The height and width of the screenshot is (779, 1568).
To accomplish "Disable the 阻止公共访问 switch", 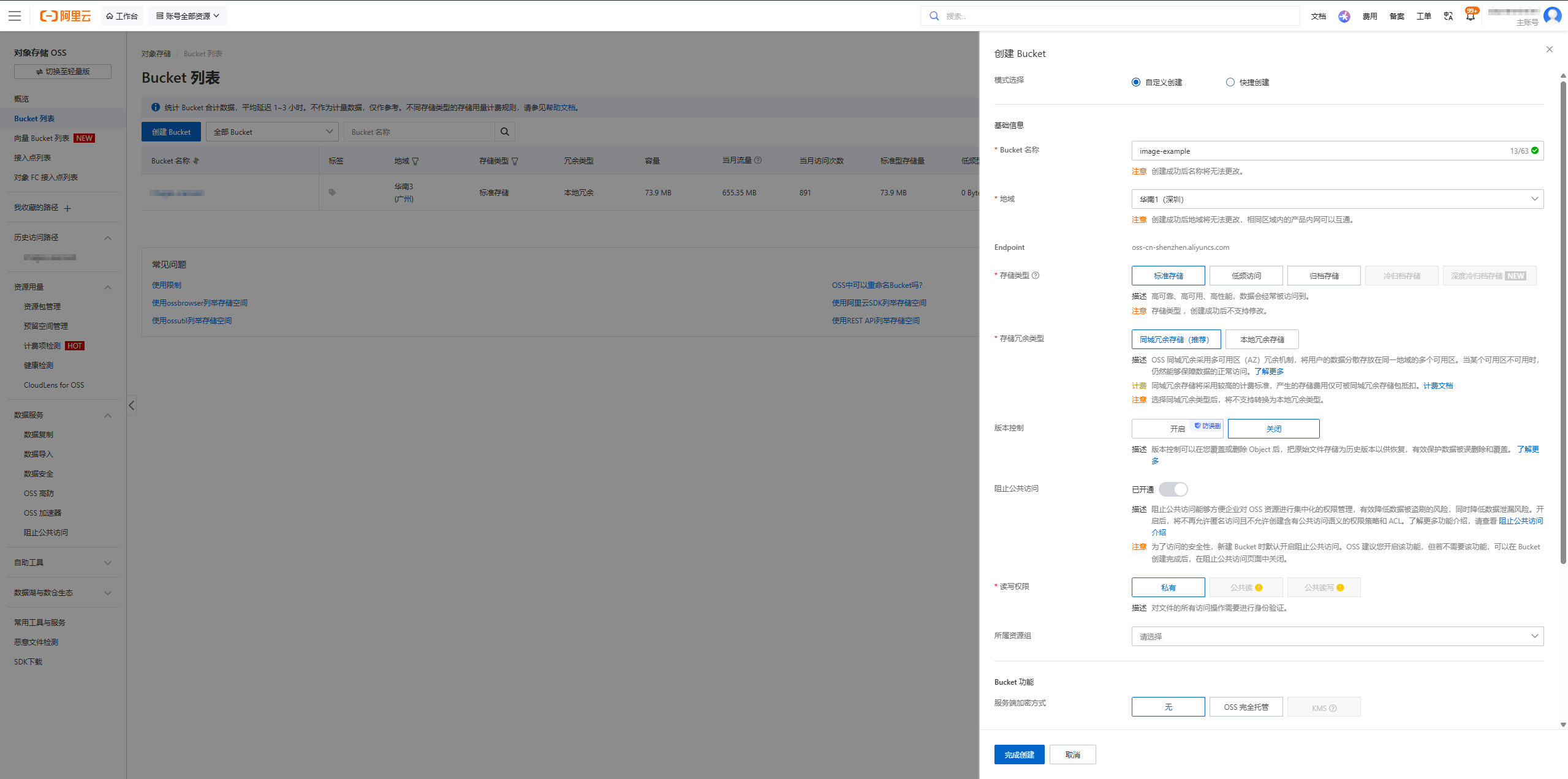I will pos(1173,489).
